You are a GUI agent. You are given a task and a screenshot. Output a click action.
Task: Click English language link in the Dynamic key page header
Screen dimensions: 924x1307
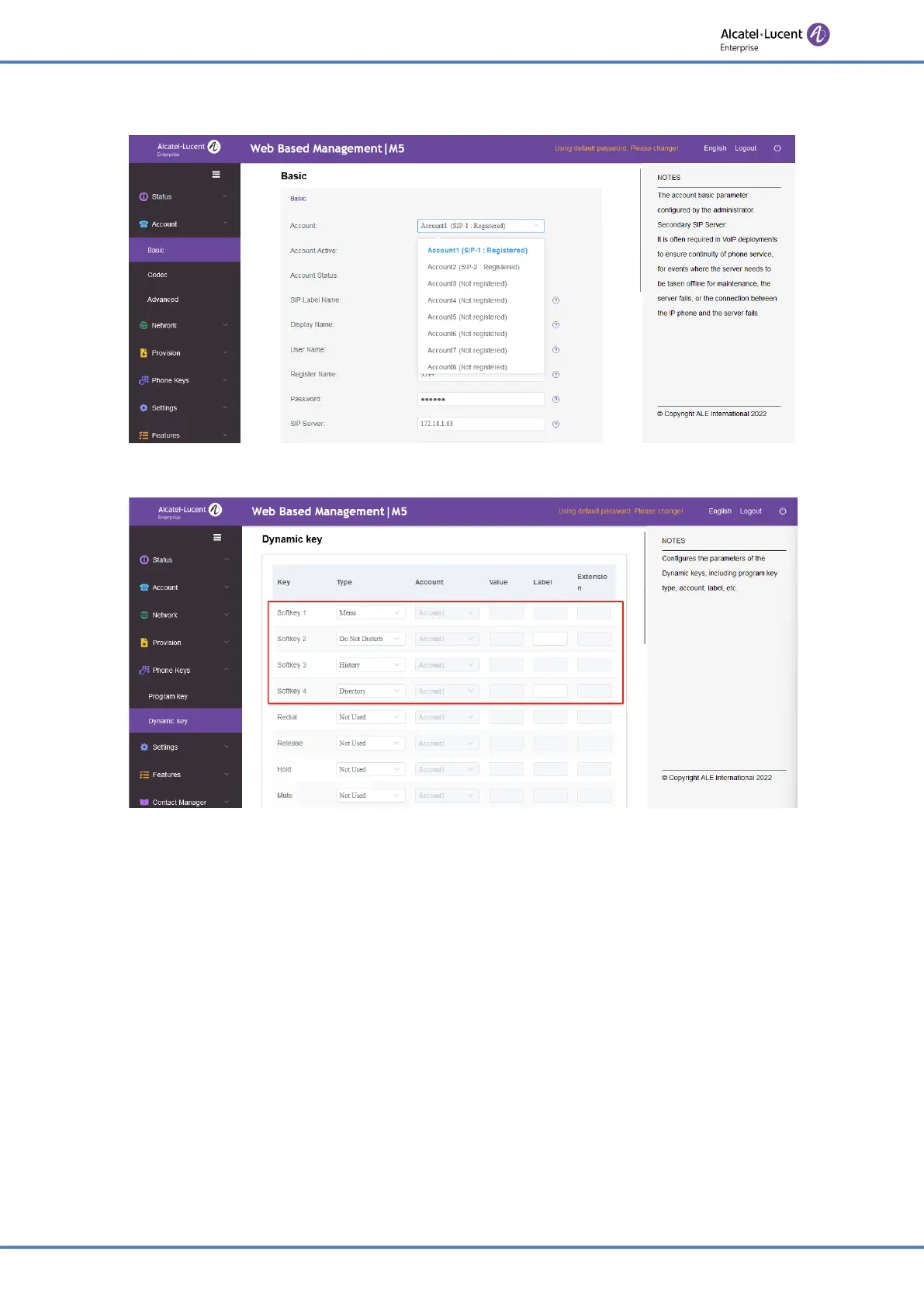[720, 511]
